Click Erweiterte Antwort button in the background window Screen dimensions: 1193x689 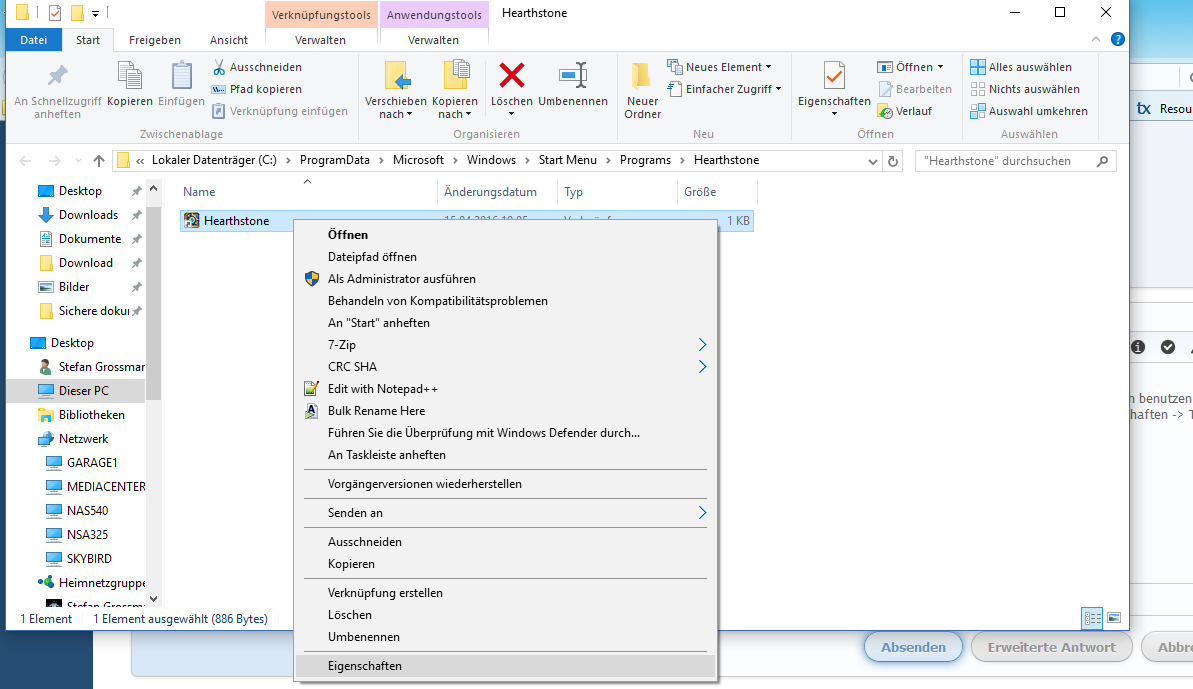(1051, 647)
